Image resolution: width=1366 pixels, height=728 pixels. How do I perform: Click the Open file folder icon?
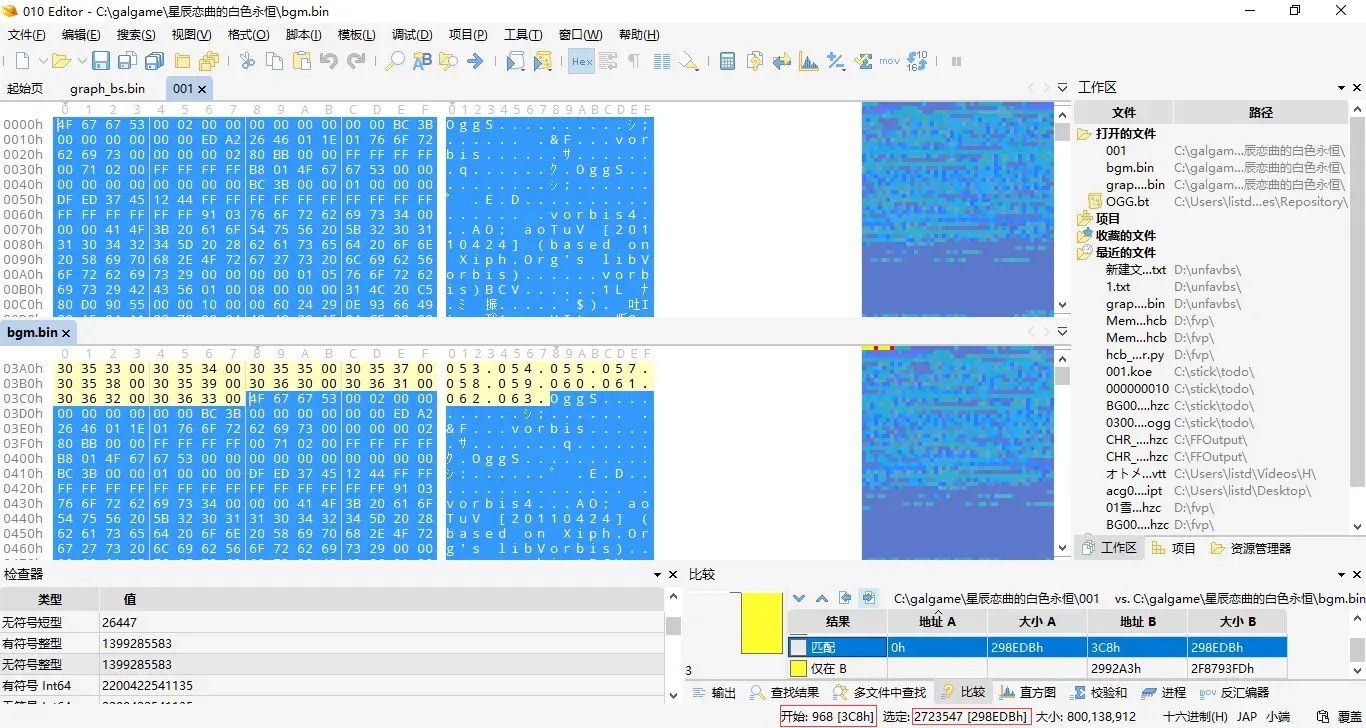(x=61, y=61)
